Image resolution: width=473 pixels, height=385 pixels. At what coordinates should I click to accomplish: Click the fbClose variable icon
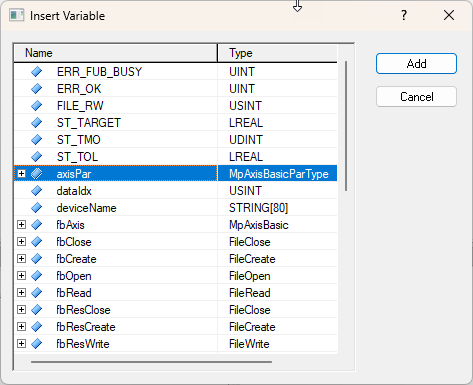click(x=37, y=242)
